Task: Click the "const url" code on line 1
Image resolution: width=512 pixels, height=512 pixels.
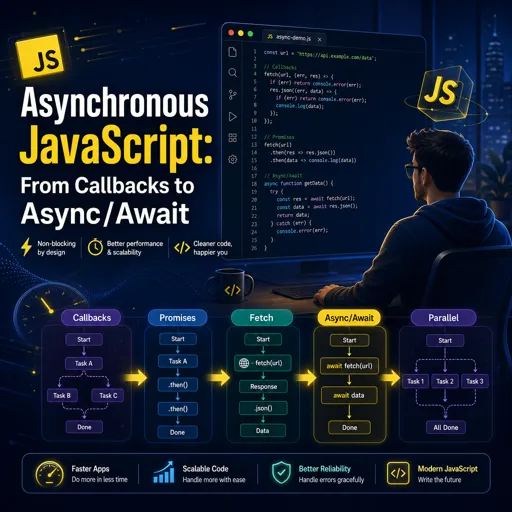Action: click(276, 53)
